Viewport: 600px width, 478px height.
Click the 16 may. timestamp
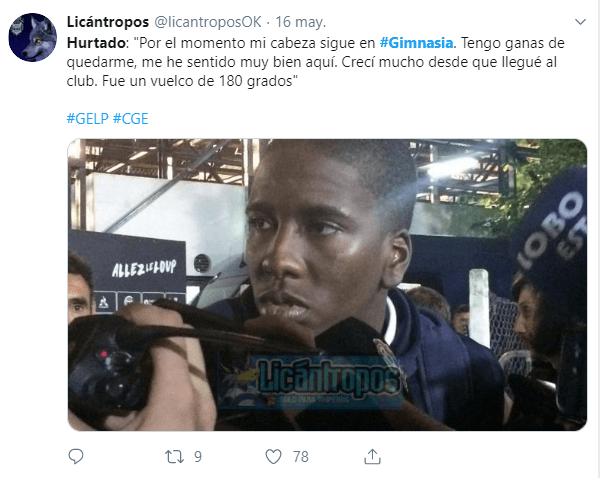click(300, 22)
